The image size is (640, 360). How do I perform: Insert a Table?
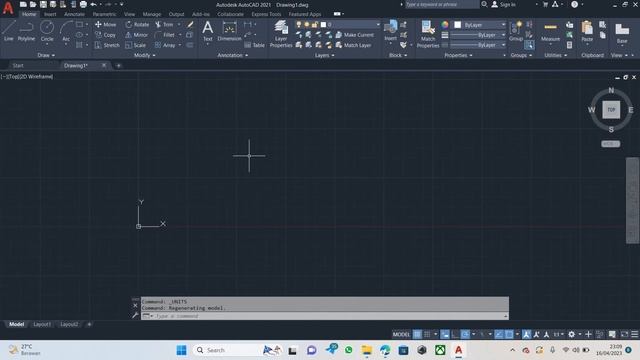tap(254, 45)
